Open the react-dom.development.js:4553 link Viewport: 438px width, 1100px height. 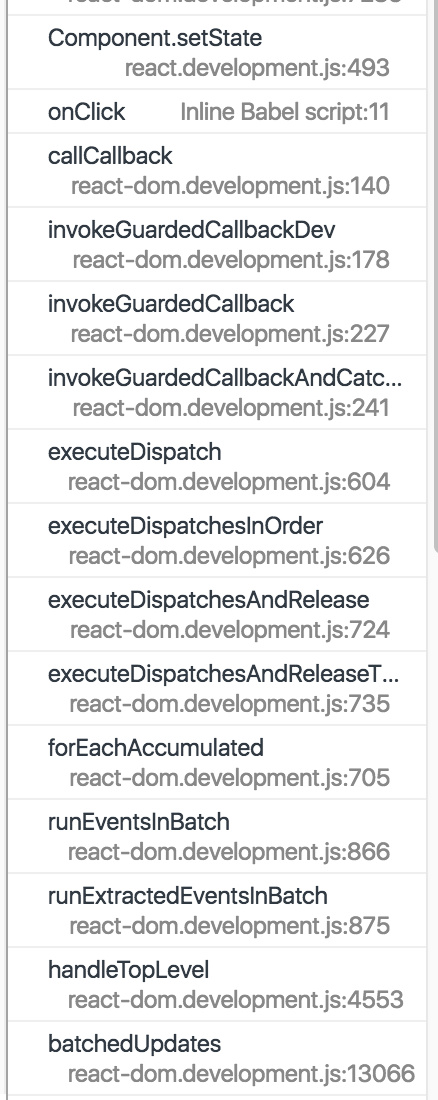pos(236,1000)
